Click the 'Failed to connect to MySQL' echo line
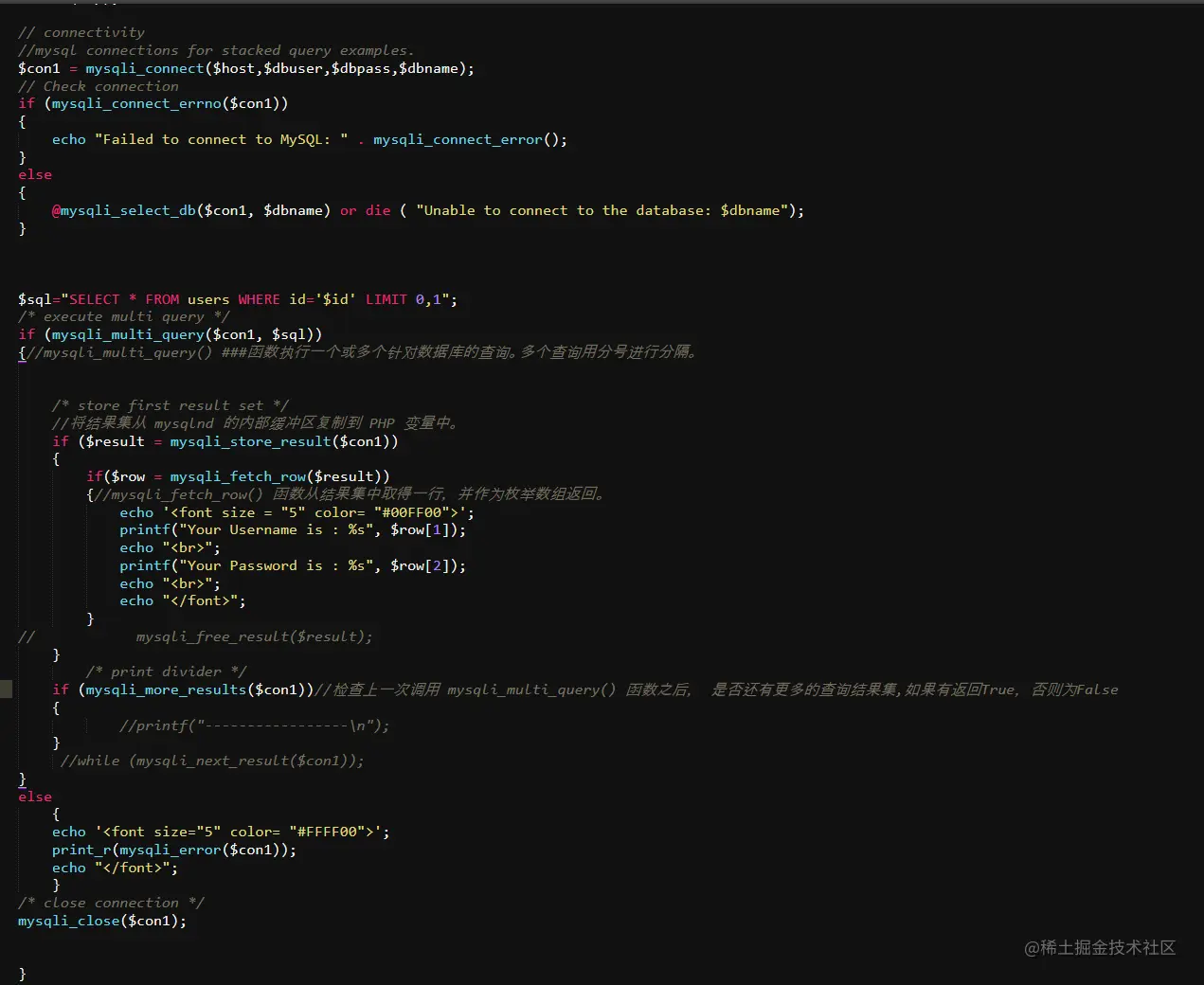Screen dimensions: 1204x985 pyautogui.click(x=310, y=139)
